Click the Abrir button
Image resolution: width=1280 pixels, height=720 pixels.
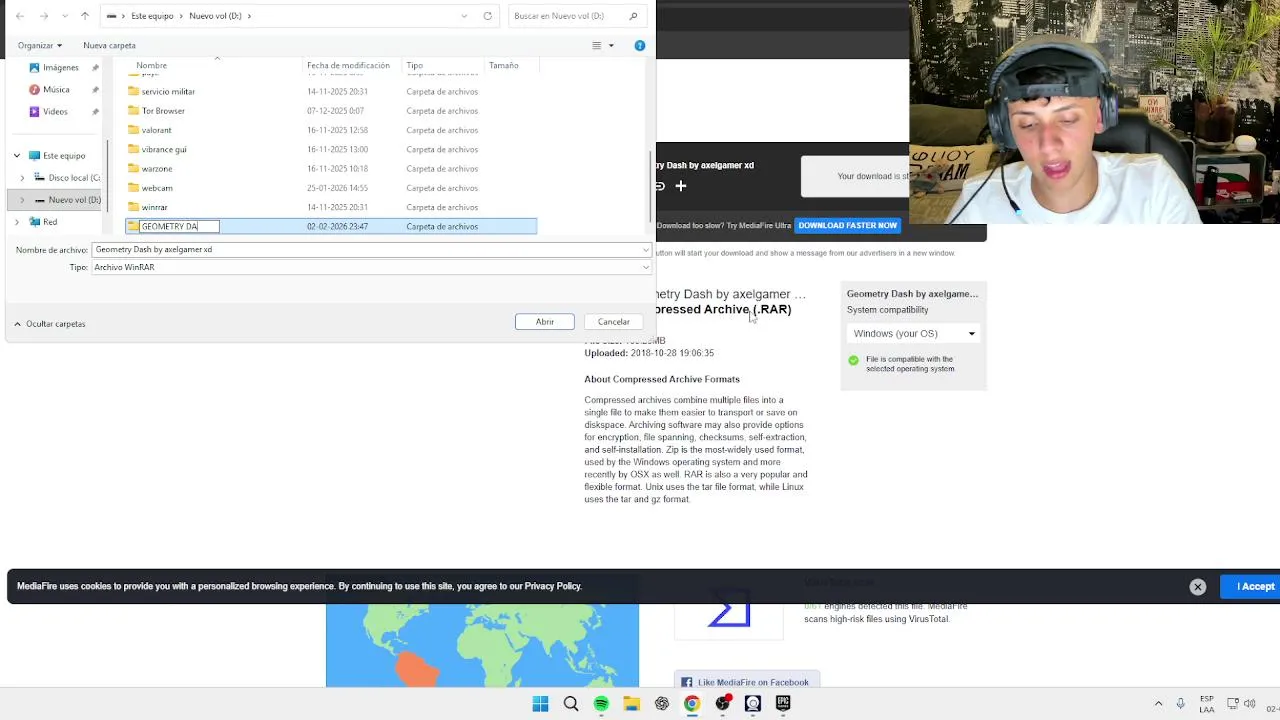click(x=545, y=321)
